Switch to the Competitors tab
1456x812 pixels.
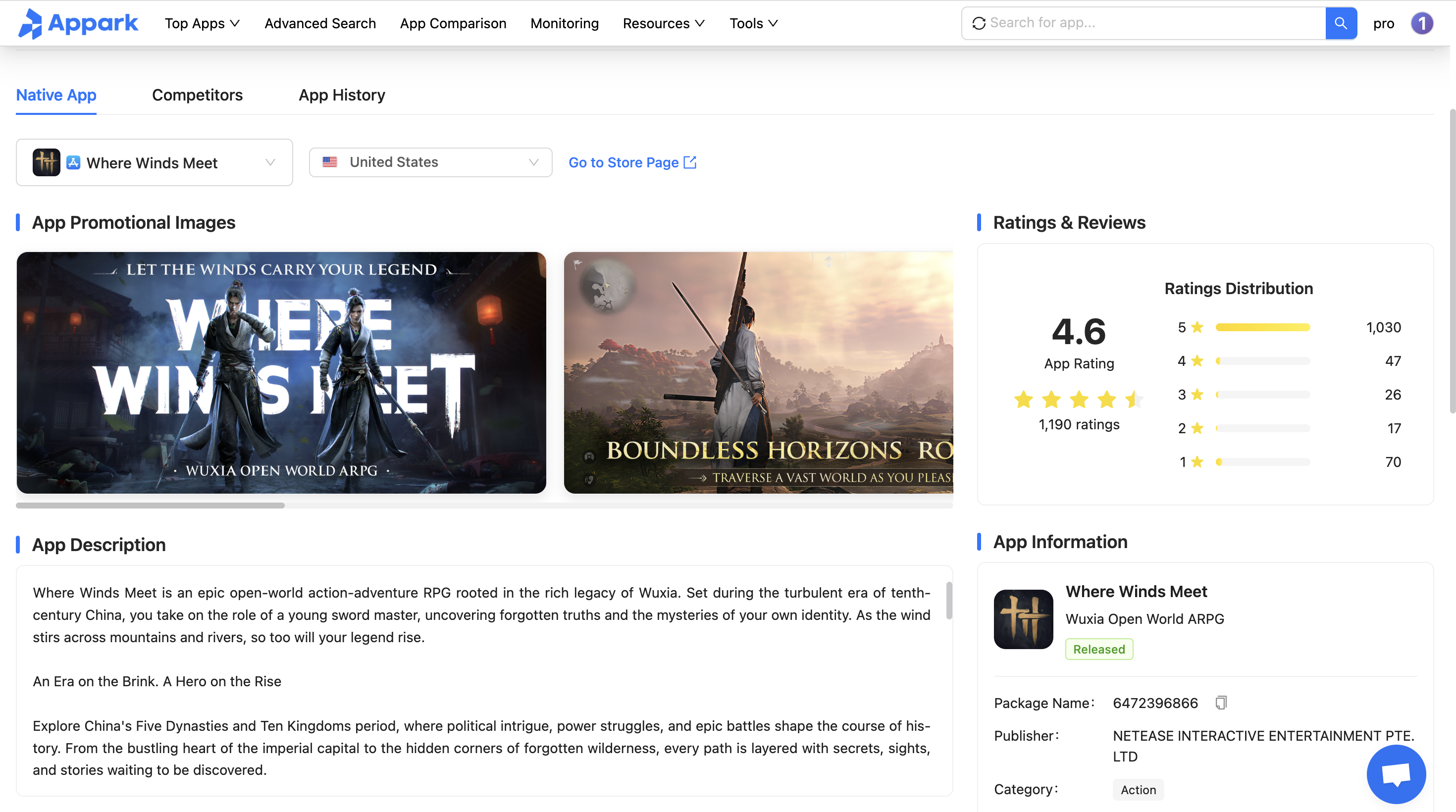(197, 95)
